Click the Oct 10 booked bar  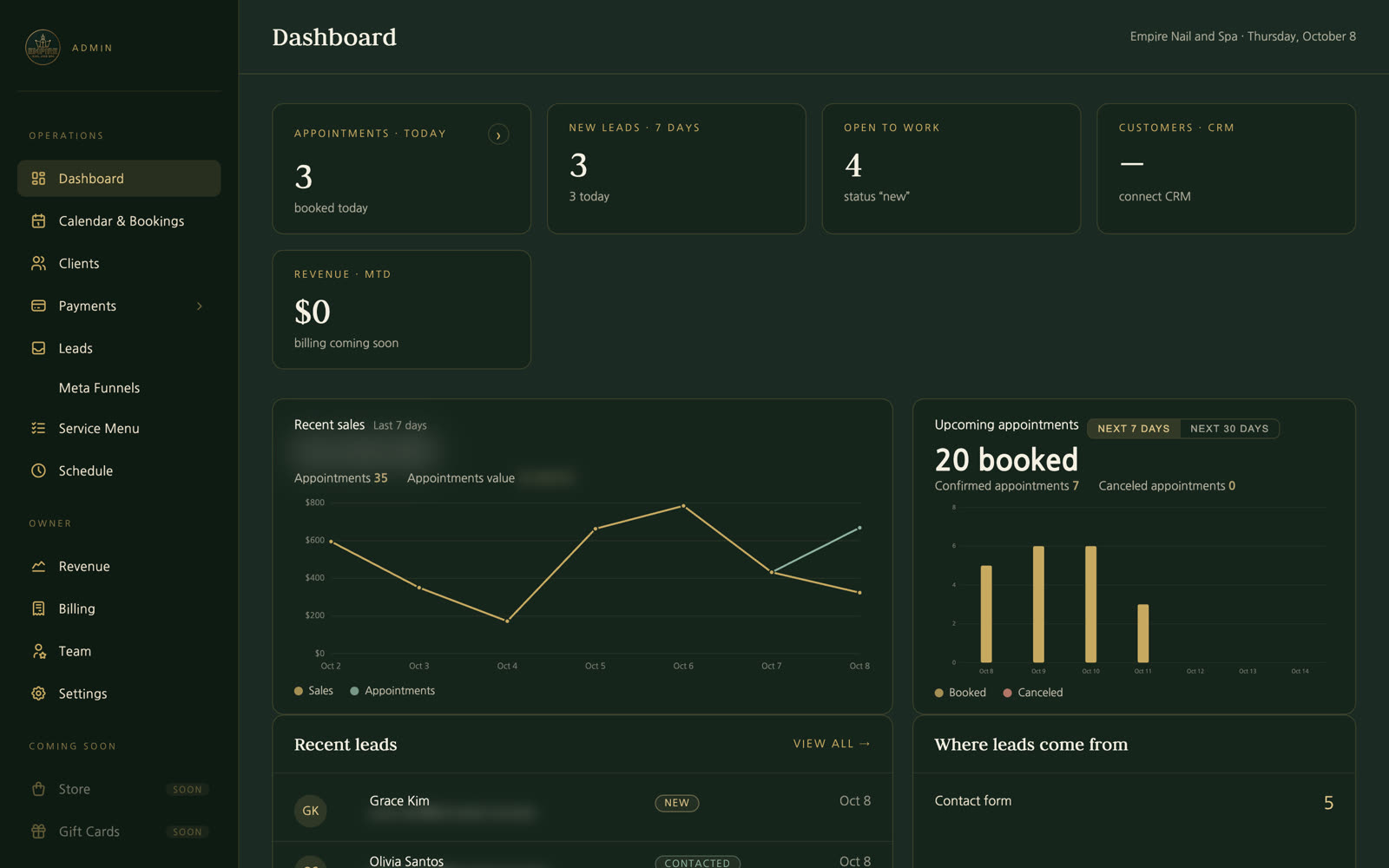[x=1090, y=604]
